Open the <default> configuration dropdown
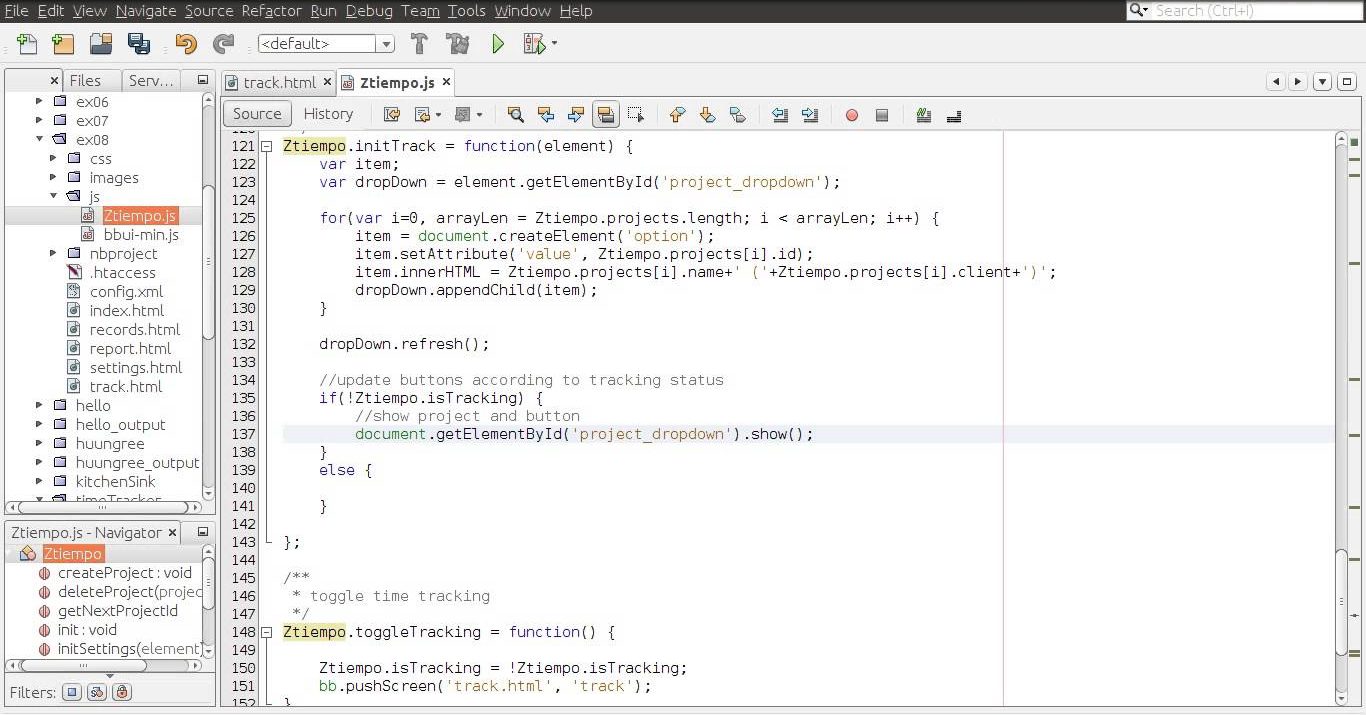This screenshot has height=715, width=1366. coord(326,44)
